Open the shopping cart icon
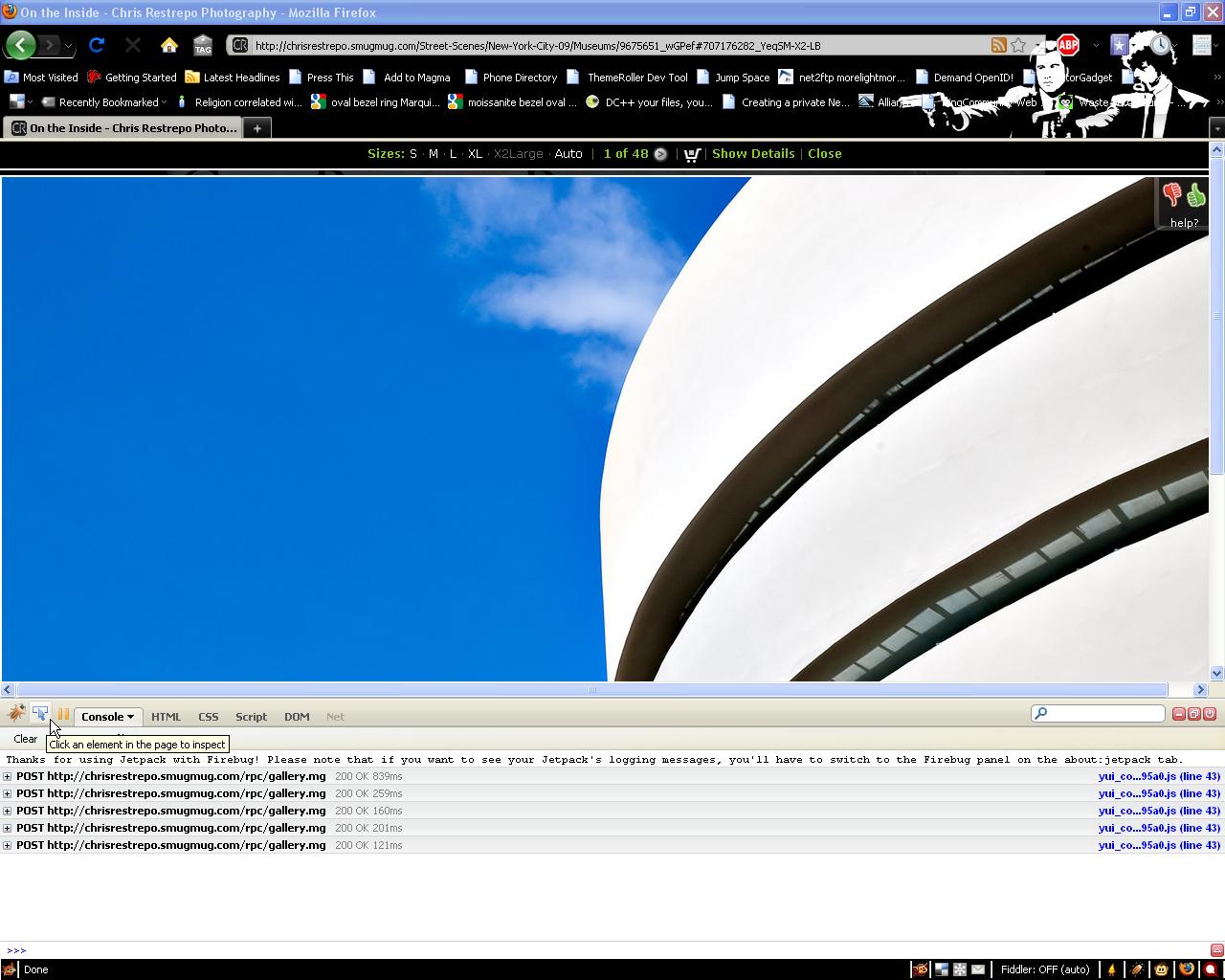 [692, 154]
